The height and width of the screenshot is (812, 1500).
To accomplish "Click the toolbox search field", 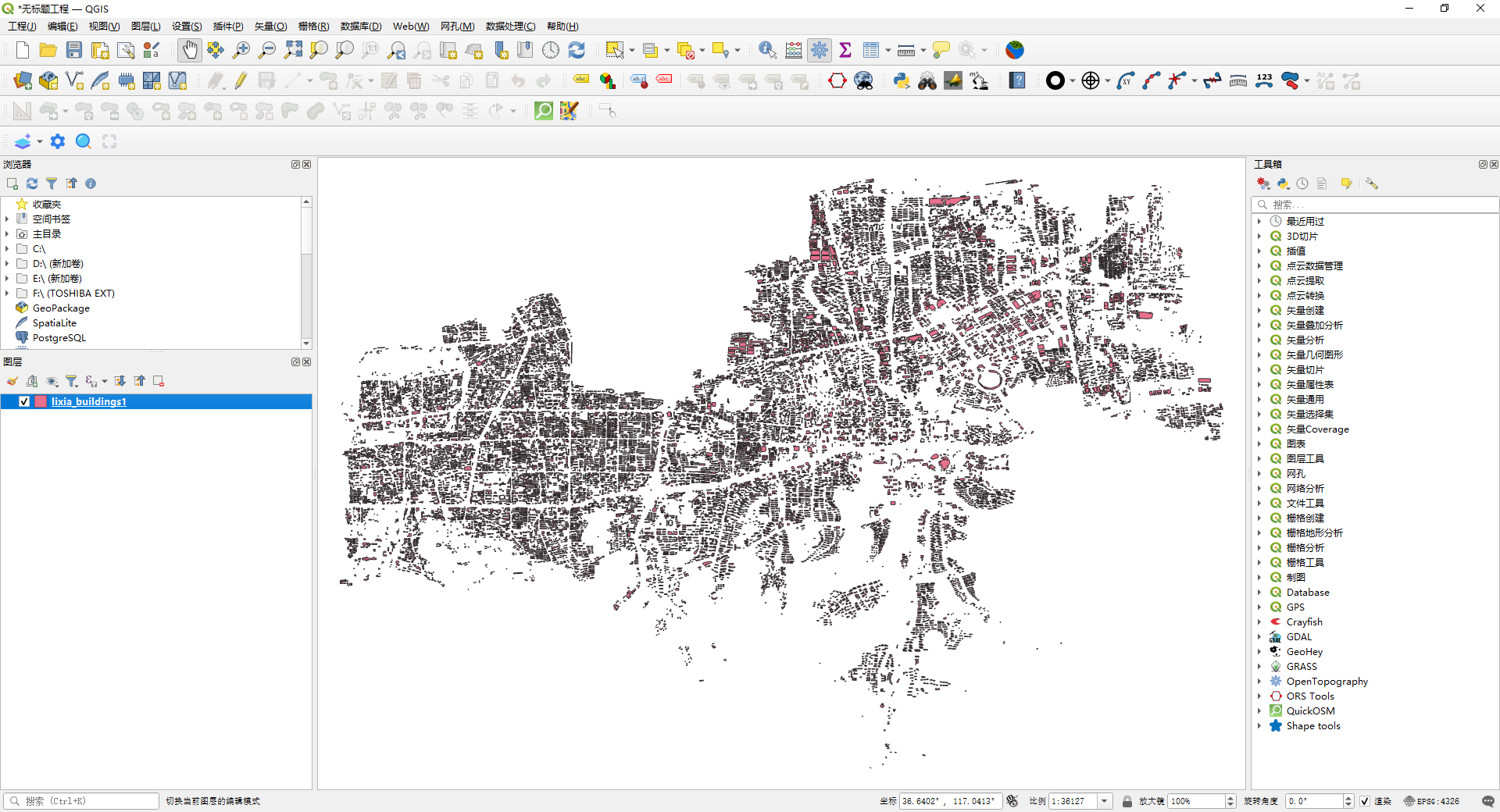I will [x=1375, y=205].
